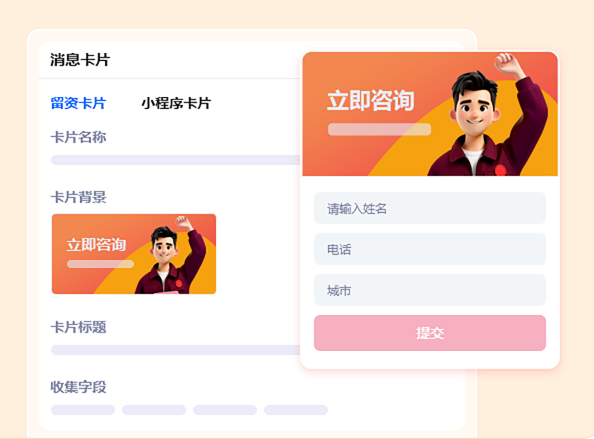This screenshot has height=439, width=594.
Task: Select the second 收集字段 pill
Action: 154,410
